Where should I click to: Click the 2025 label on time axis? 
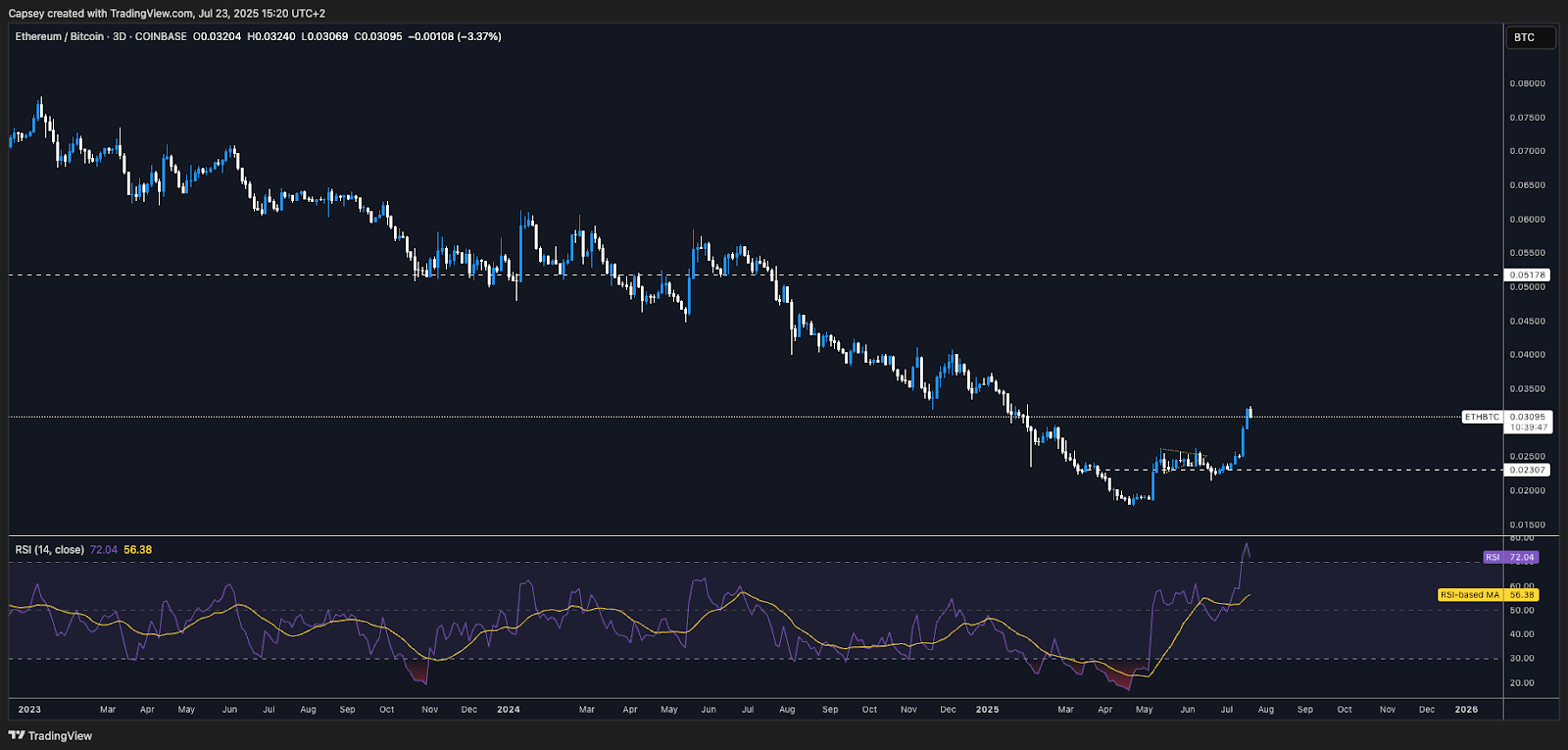pyautogui.click(x=987, y=709)
